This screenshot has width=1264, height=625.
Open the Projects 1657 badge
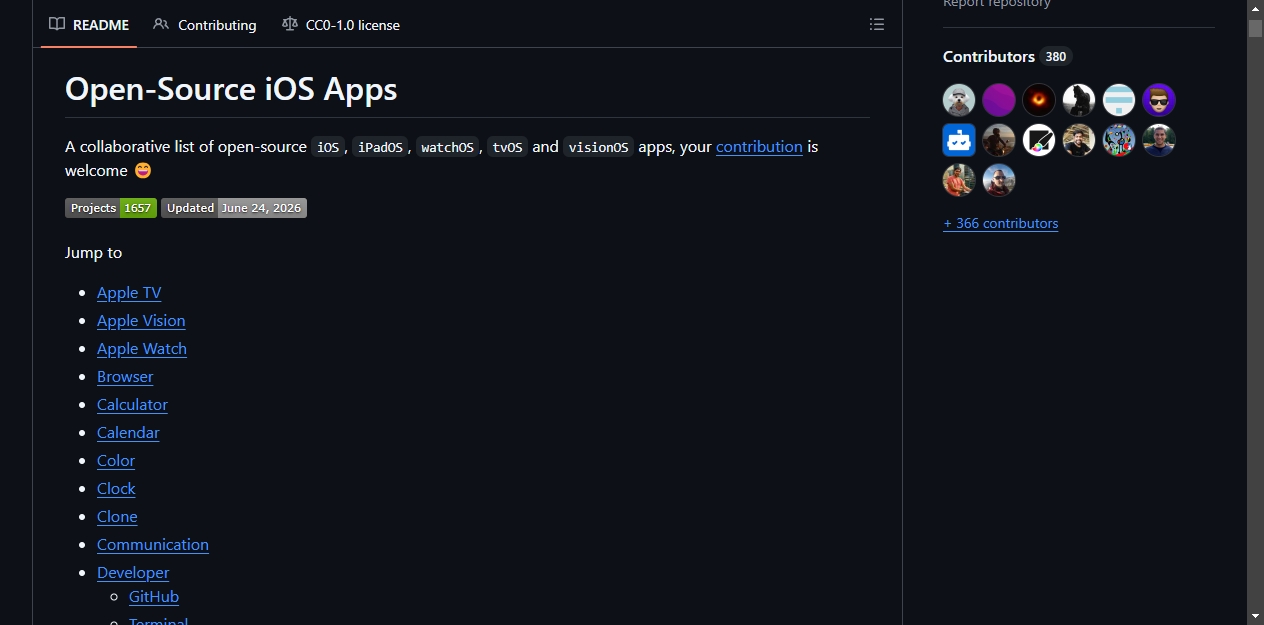pos(111,208)
